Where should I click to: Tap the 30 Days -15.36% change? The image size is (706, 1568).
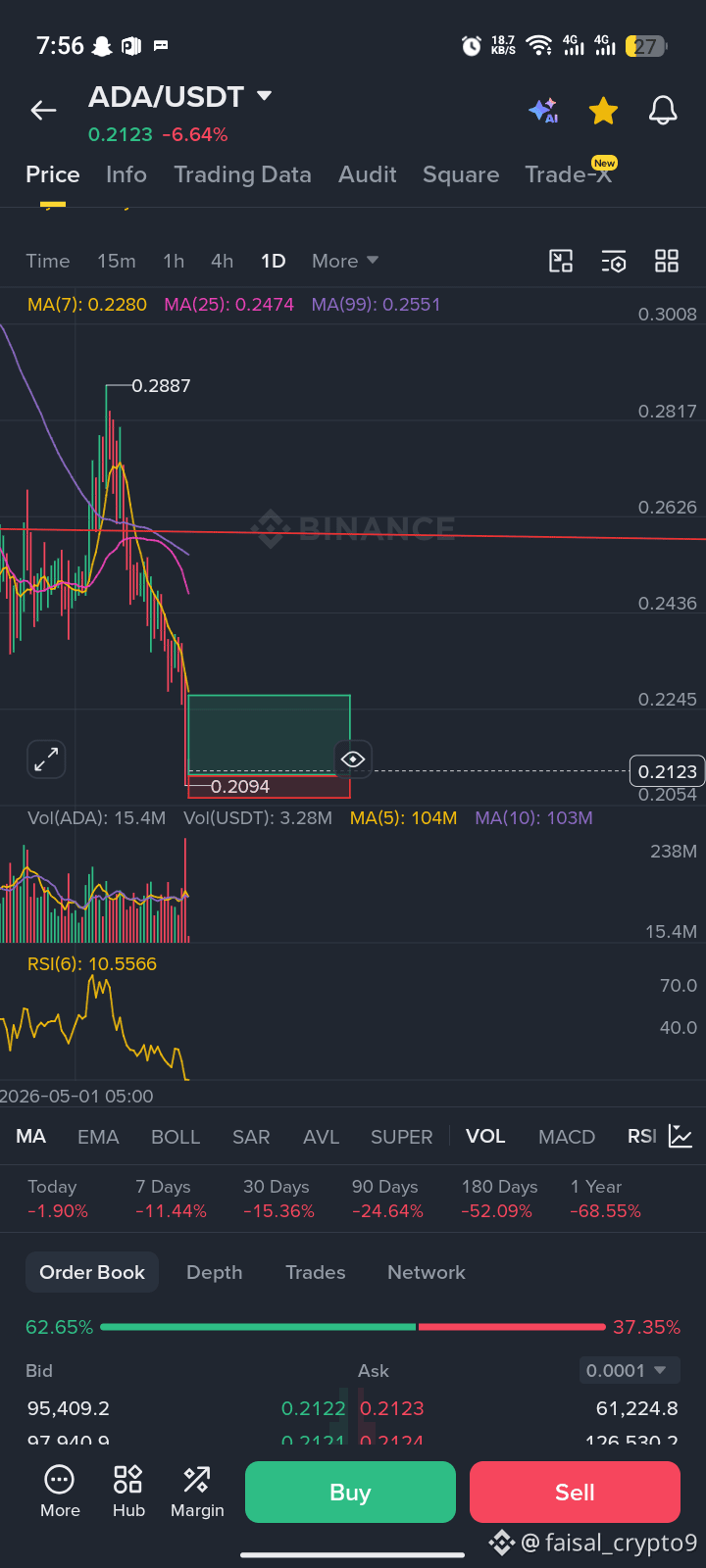278,1199
